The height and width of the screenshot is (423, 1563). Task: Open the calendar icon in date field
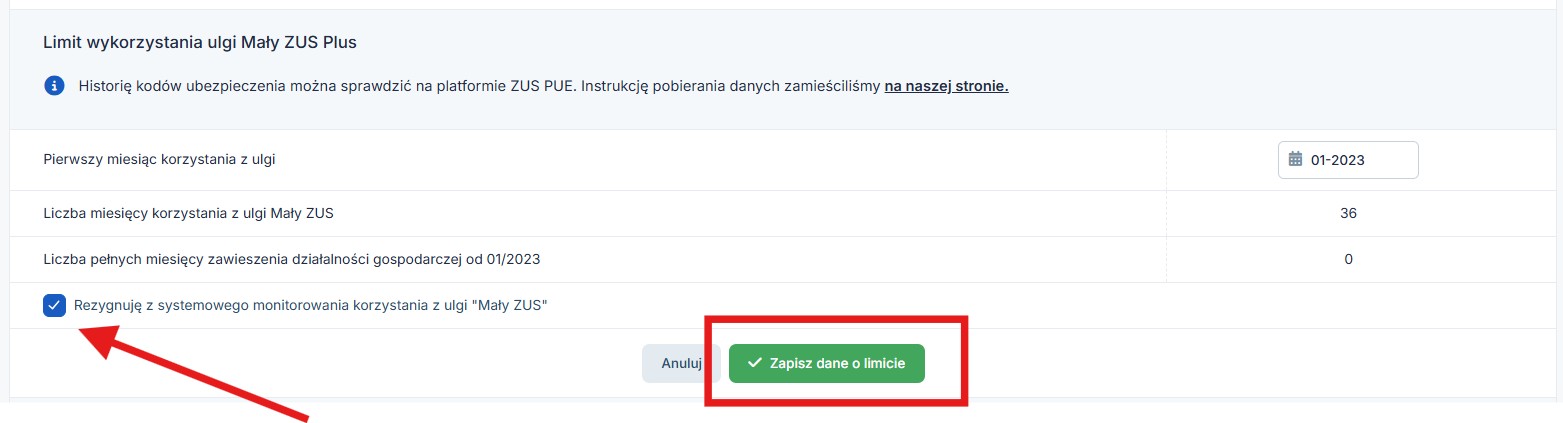1296,159
